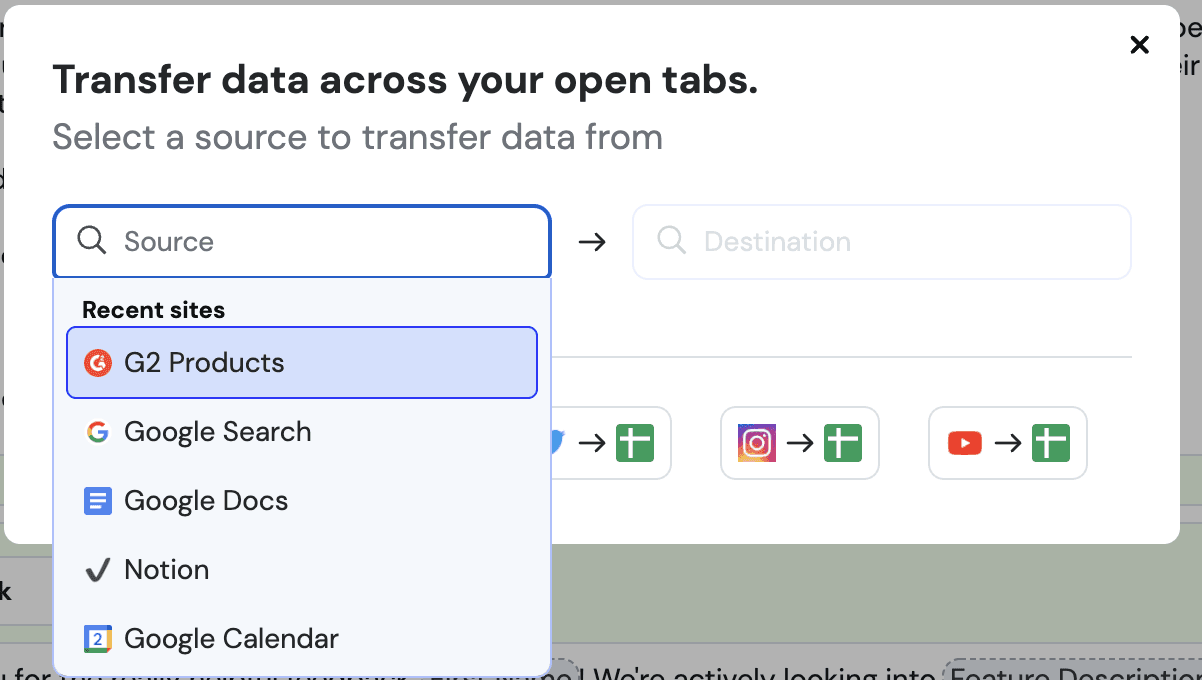Select Google Calendar as the data source
The width and height of the screenshot is (1202, 680).
click(230, 639)
